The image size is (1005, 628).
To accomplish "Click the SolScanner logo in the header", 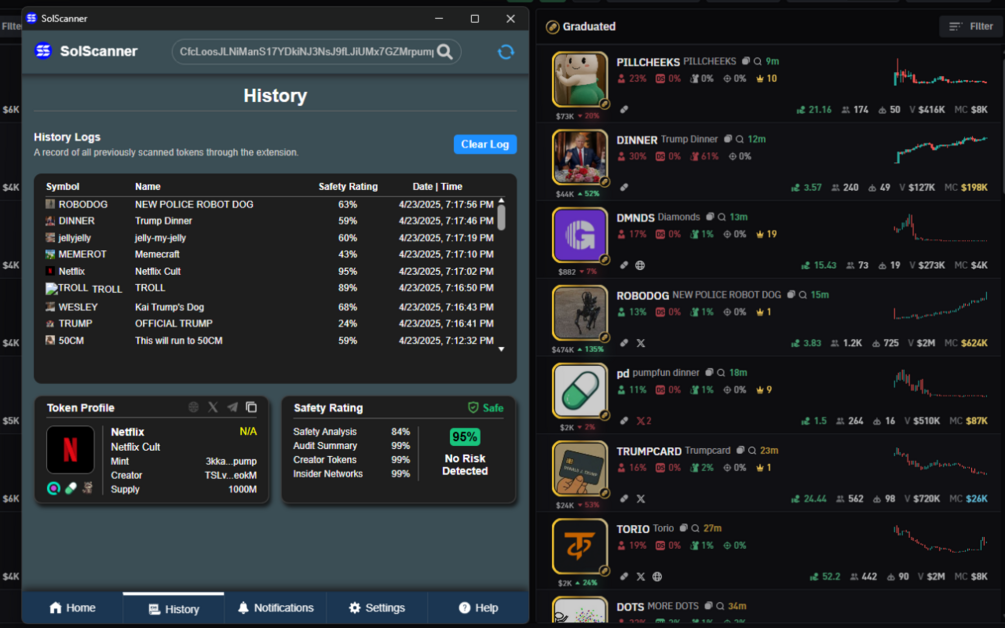I will coord(43,51).
